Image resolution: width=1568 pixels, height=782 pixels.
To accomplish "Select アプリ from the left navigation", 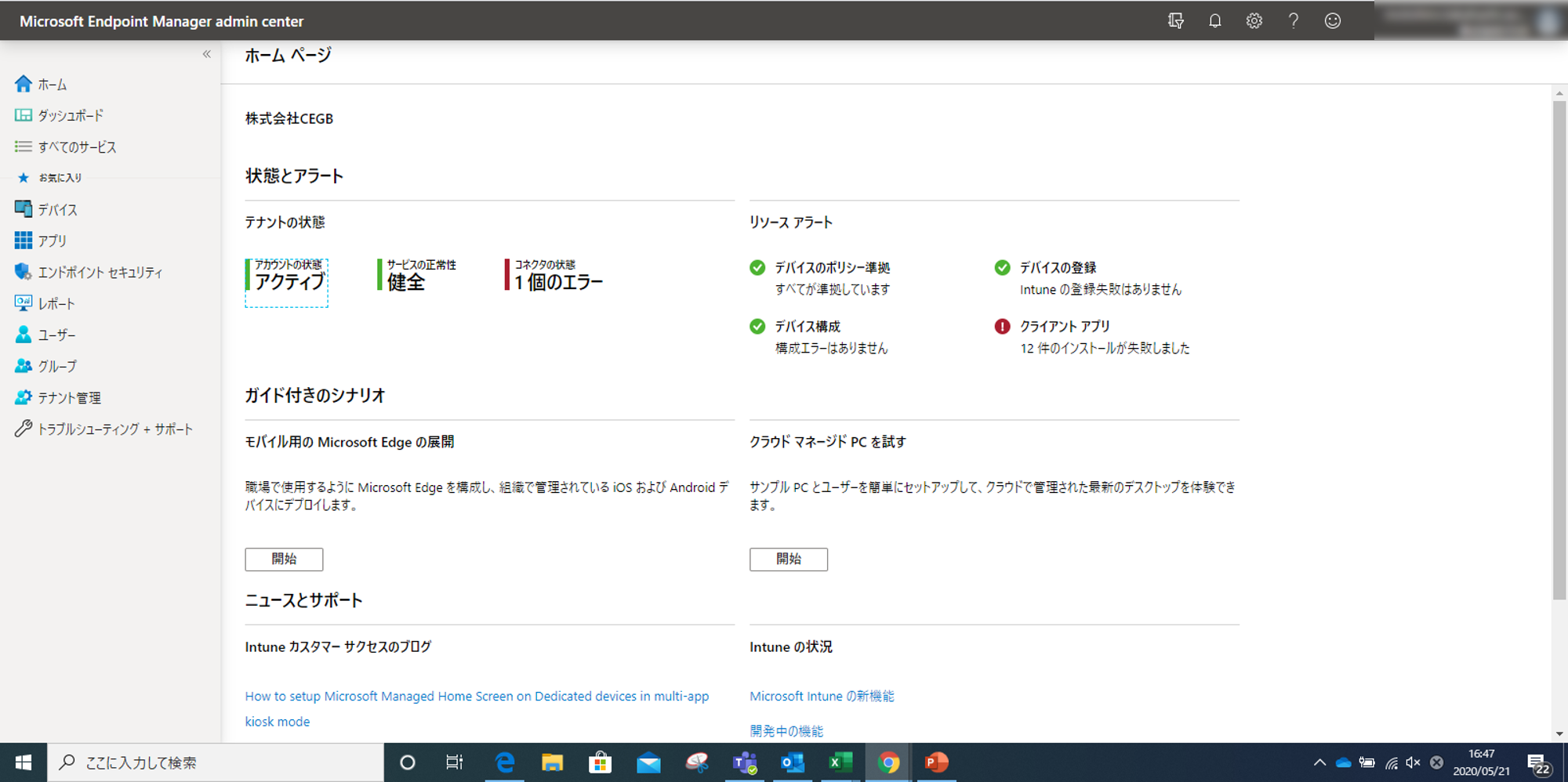I will point(54,241).
